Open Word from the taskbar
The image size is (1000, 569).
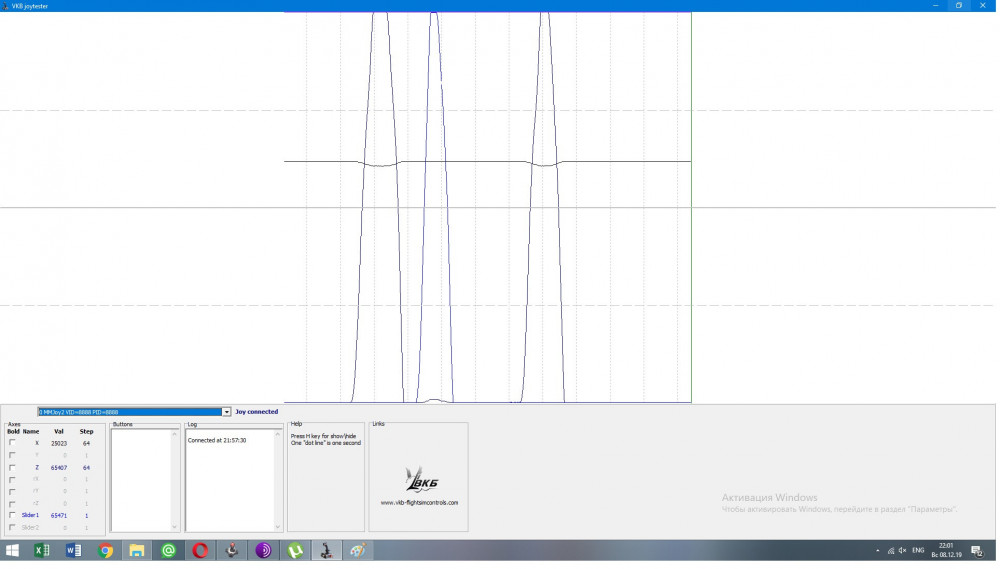73,552
